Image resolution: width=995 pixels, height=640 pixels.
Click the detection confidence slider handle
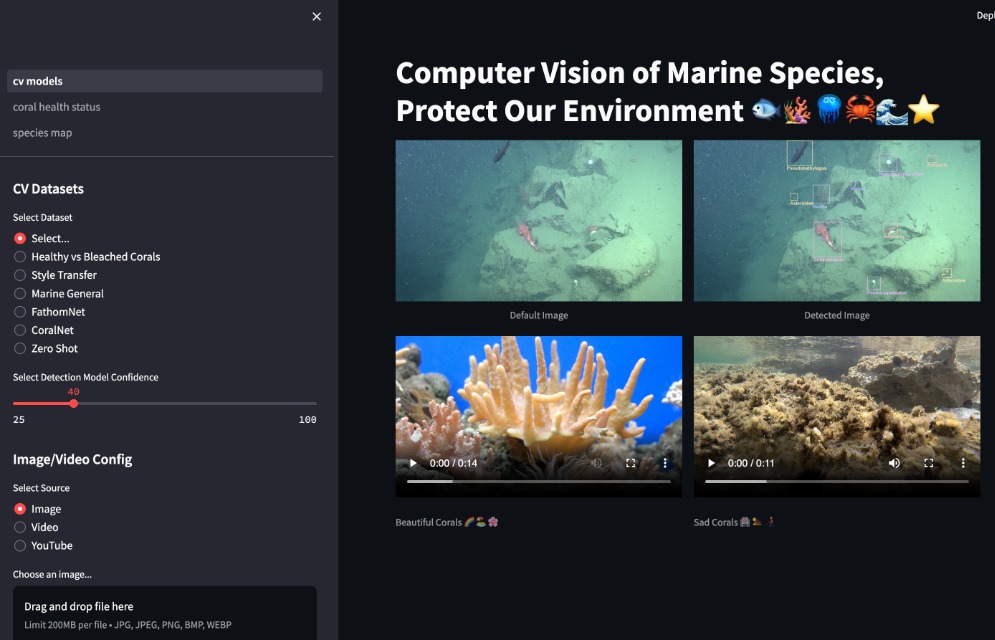tap(74, 403)
